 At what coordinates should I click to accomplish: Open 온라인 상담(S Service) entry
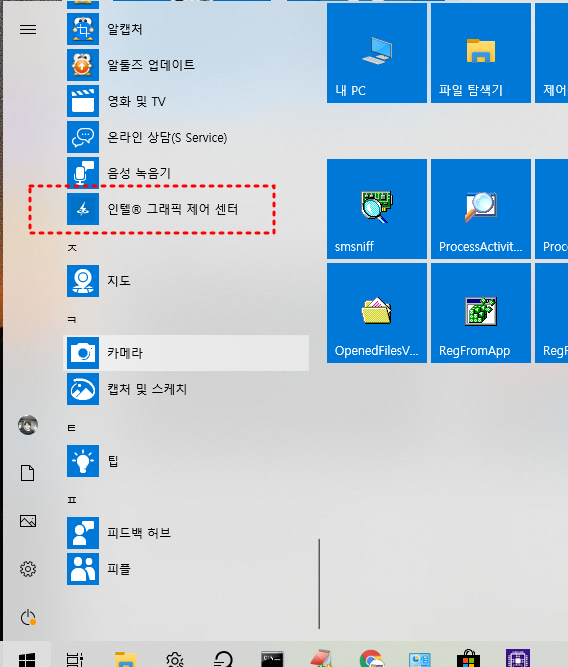(186, 137)
